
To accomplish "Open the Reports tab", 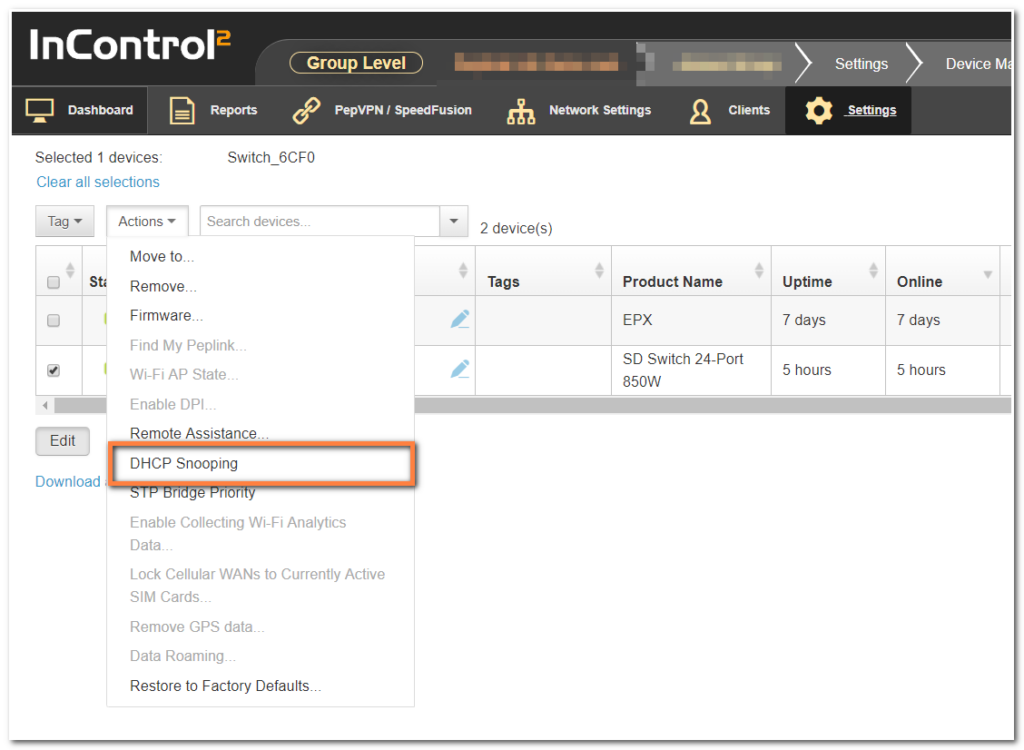I will pos(214,110).
